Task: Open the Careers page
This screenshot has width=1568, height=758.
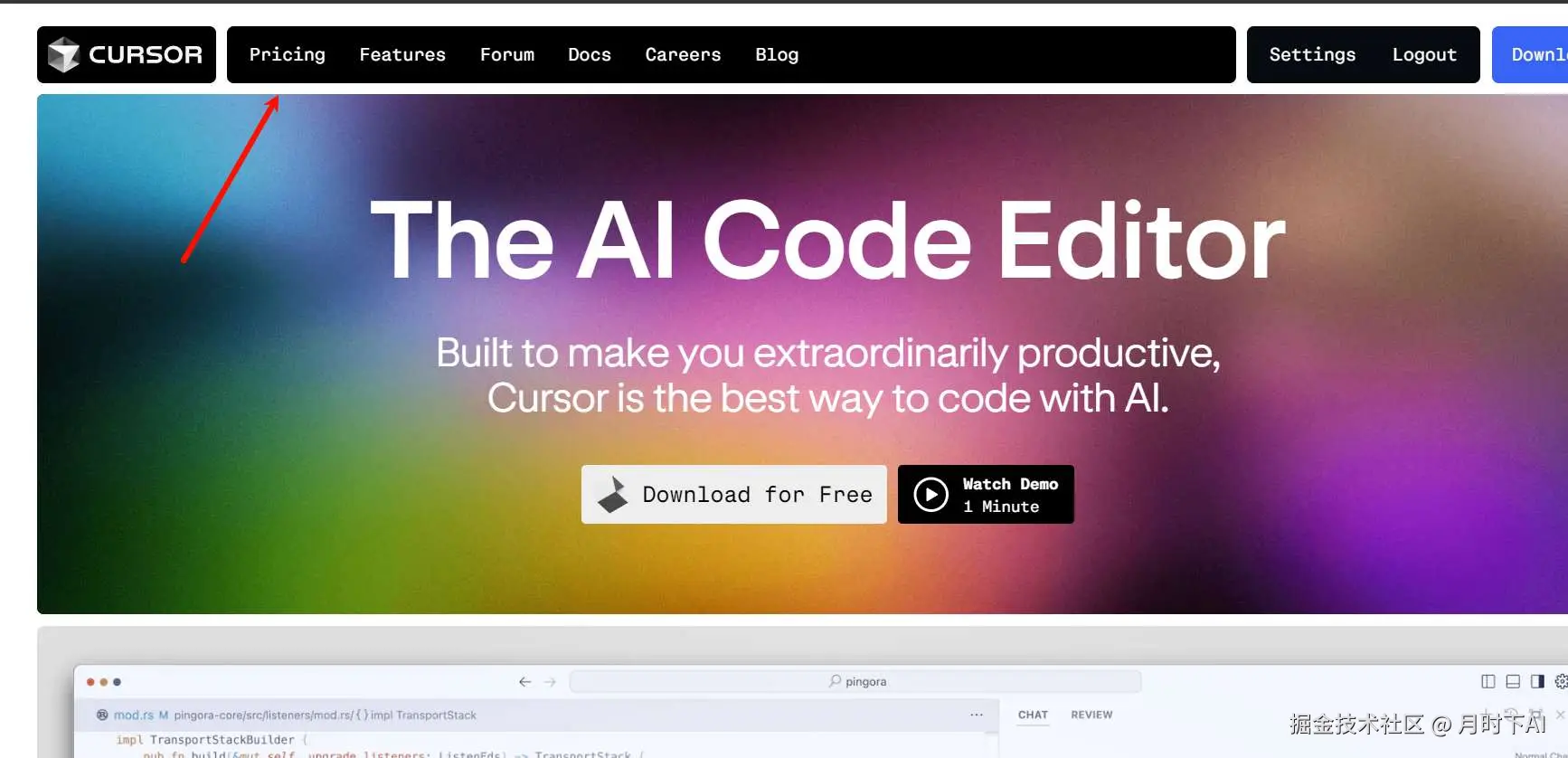Action: (x=683, y=54)
